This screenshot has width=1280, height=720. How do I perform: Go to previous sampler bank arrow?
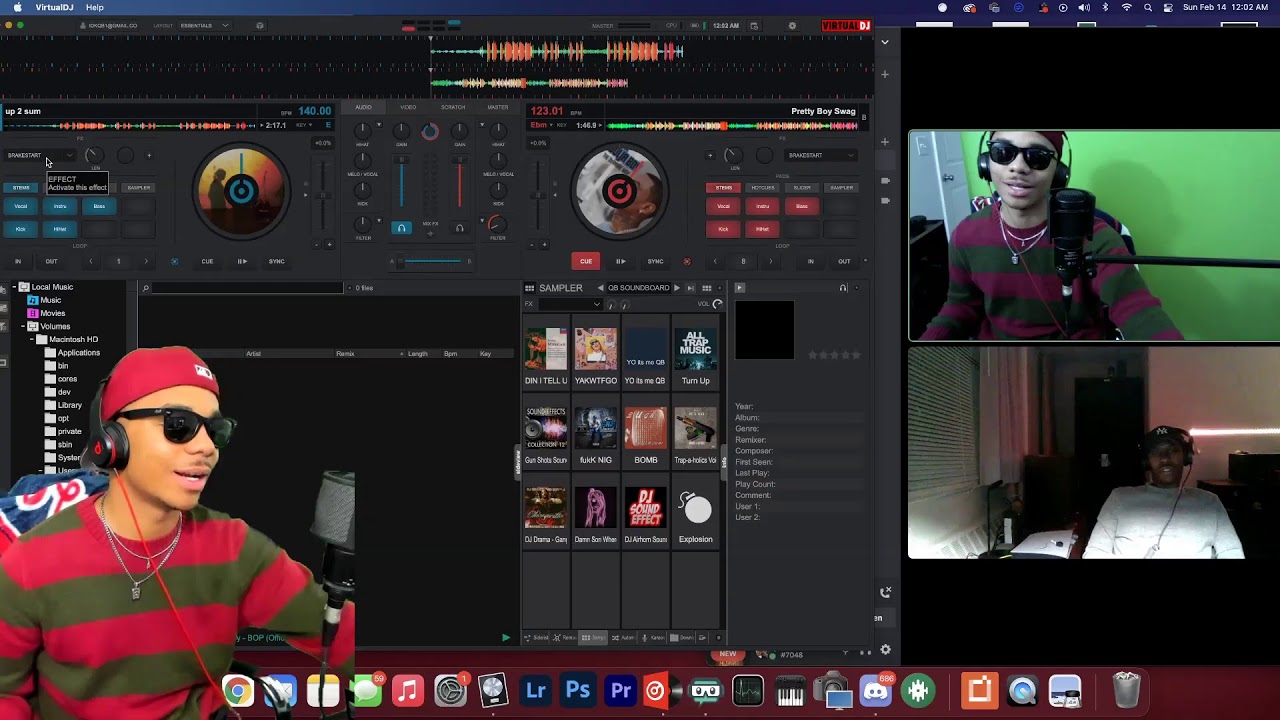point(601,288)
